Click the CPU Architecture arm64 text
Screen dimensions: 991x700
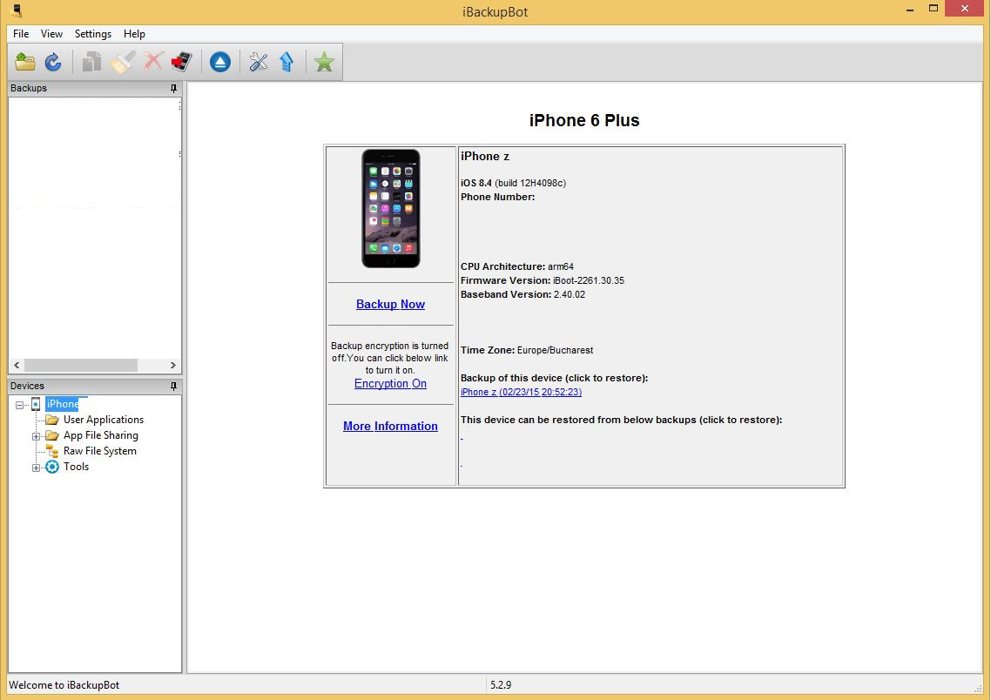pyautogui.click(x=517, y=267)
